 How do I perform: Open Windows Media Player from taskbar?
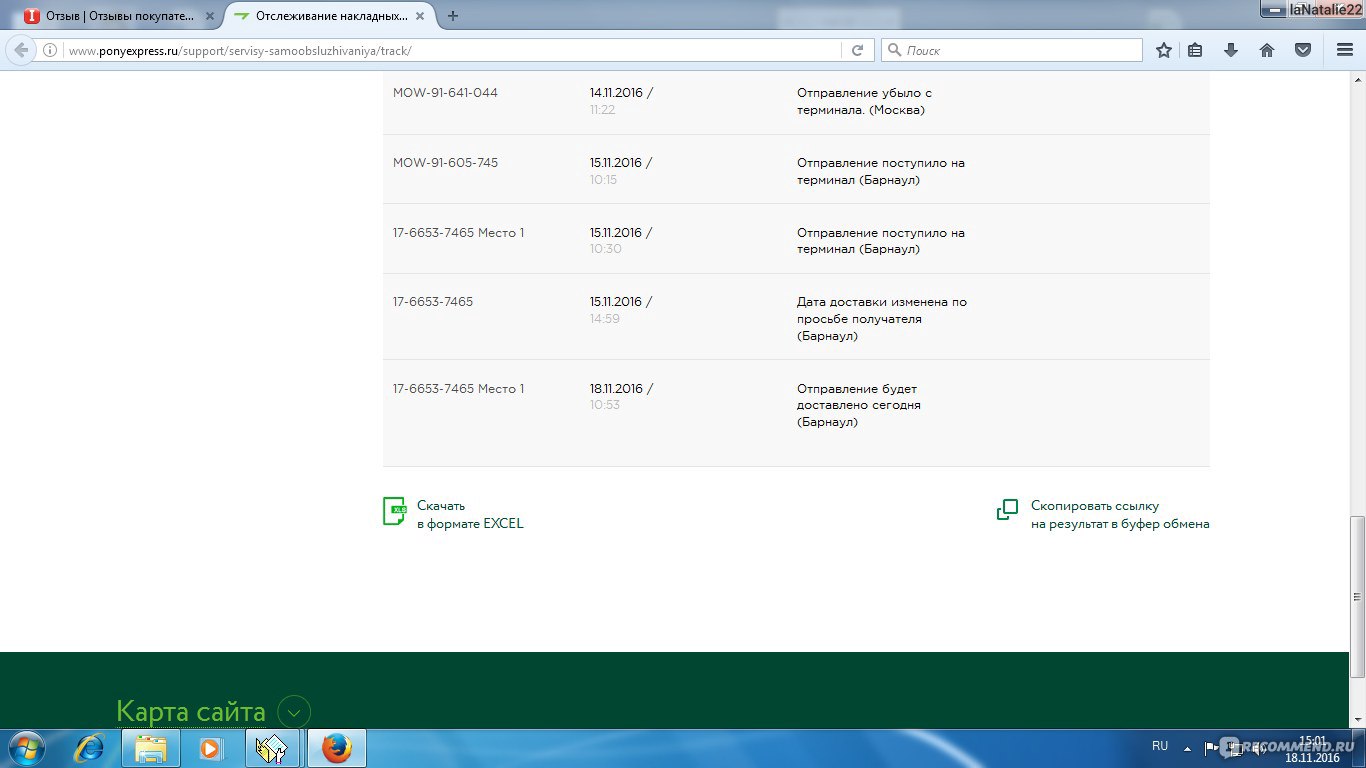click(x=211, y=748)
